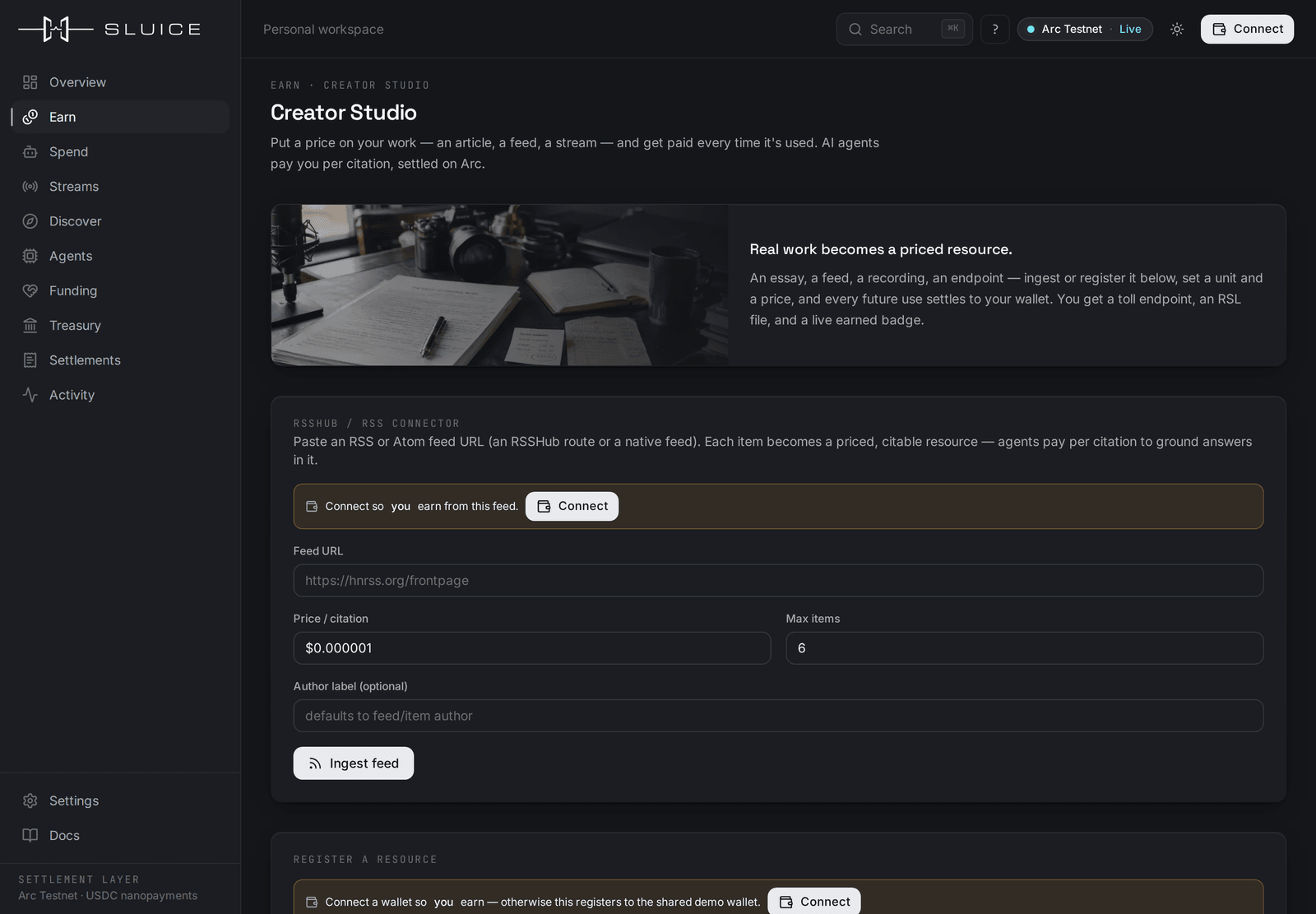This screenshot has height=914, width=1316.
Task: Open Streams from the sidebar
Action: [x=120, y=187]
